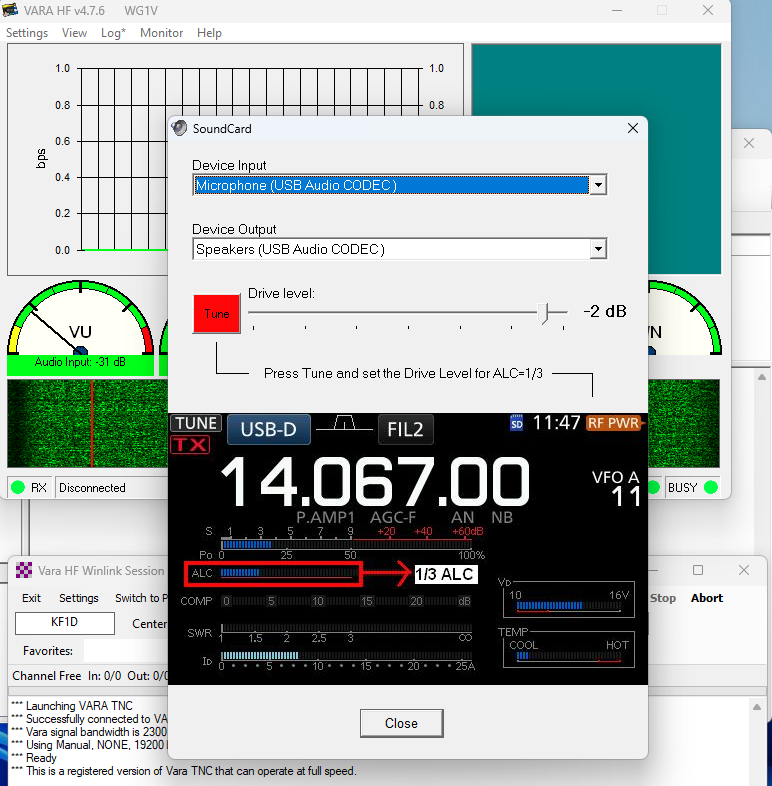The image size is (772, 786).
Task: Click the green RX indicator light
Action: 18,488
